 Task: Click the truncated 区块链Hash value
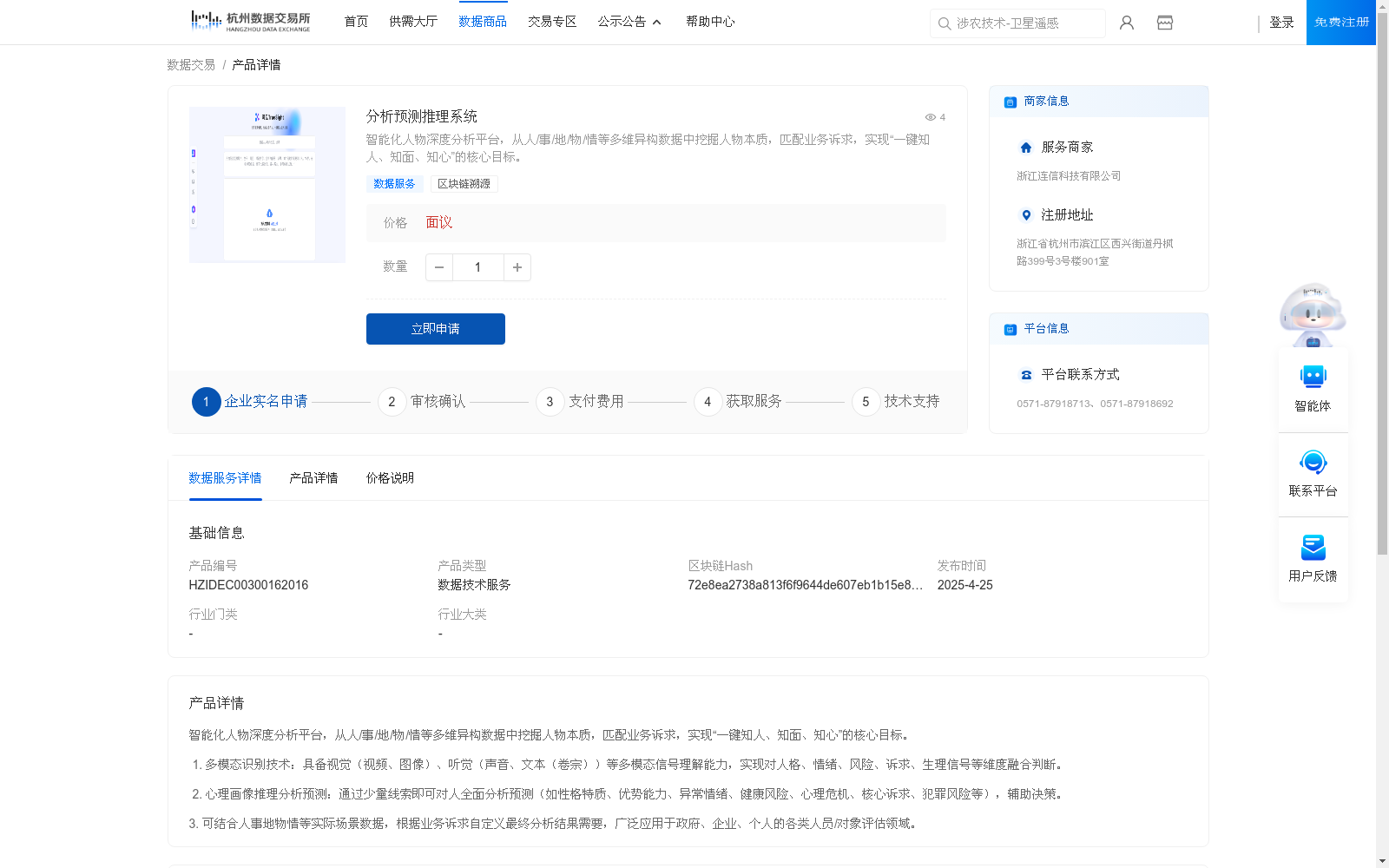805,585
